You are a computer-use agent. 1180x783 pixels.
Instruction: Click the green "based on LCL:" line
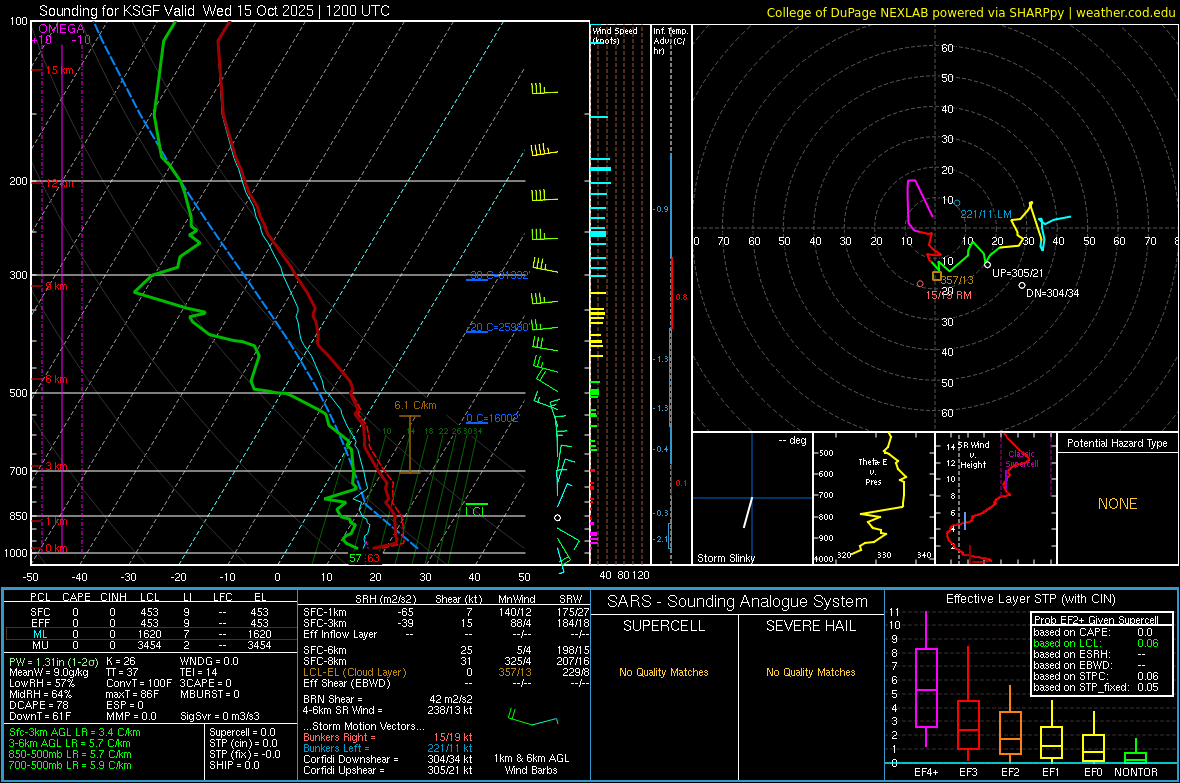click(1096, 643)
